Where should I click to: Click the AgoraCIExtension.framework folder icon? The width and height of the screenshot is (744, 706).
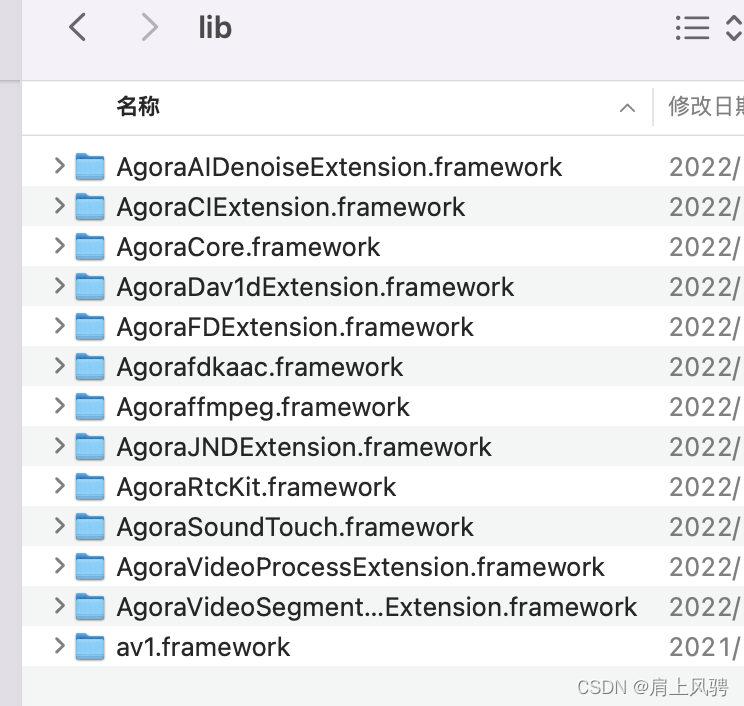coord(90,206)
